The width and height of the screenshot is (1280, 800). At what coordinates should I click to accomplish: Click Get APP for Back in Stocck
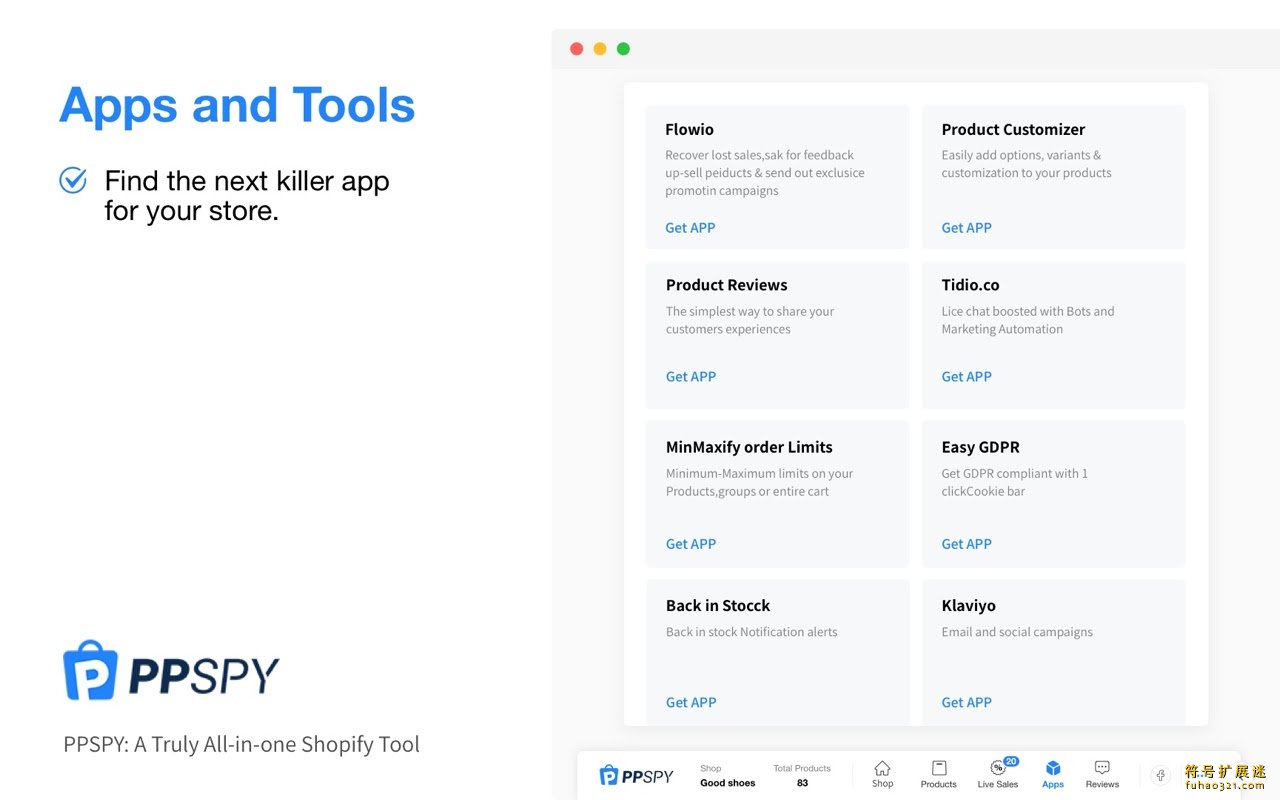[x=691, y=702]
